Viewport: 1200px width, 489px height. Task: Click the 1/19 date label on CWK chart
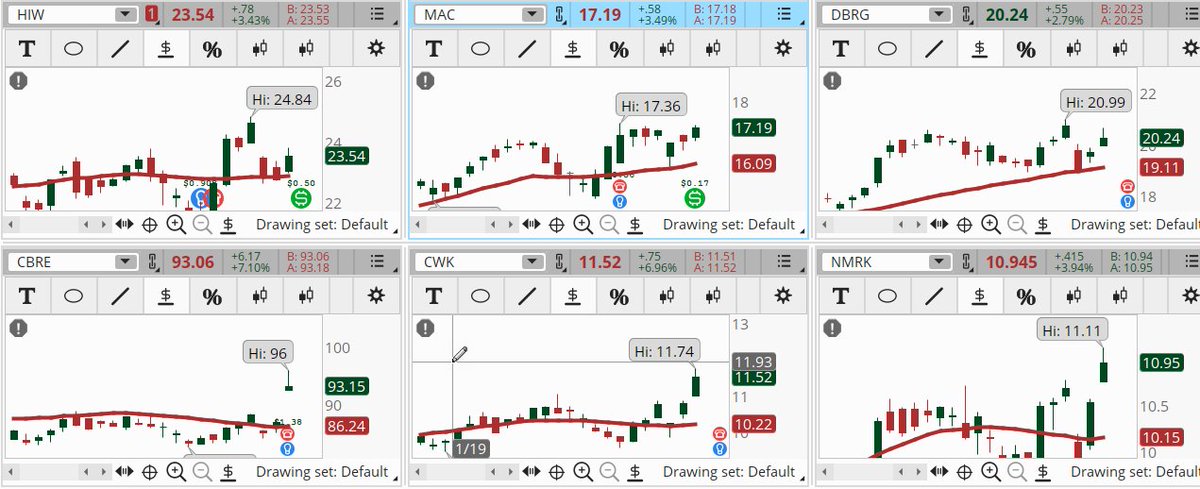469,449
